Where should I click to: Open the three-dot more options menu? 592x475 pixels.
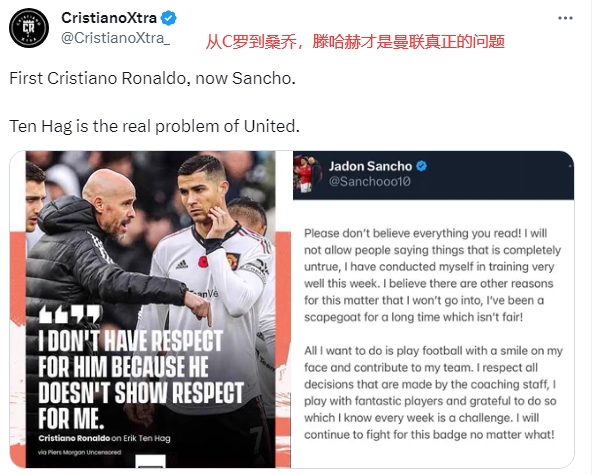click(x=565, y=18)
